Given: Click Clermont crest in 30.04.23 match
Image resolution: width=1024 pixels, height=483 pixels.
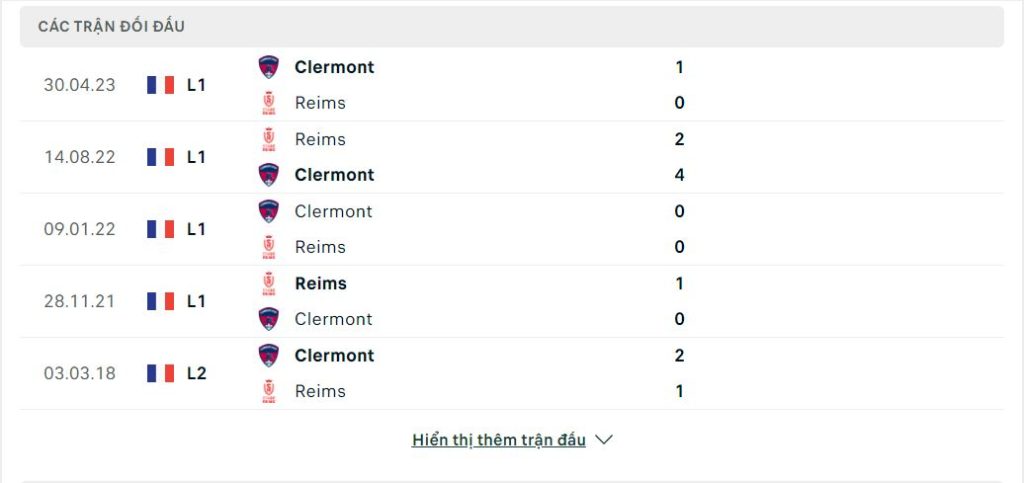Looking at the screenshot, I should tap(268, 67).
